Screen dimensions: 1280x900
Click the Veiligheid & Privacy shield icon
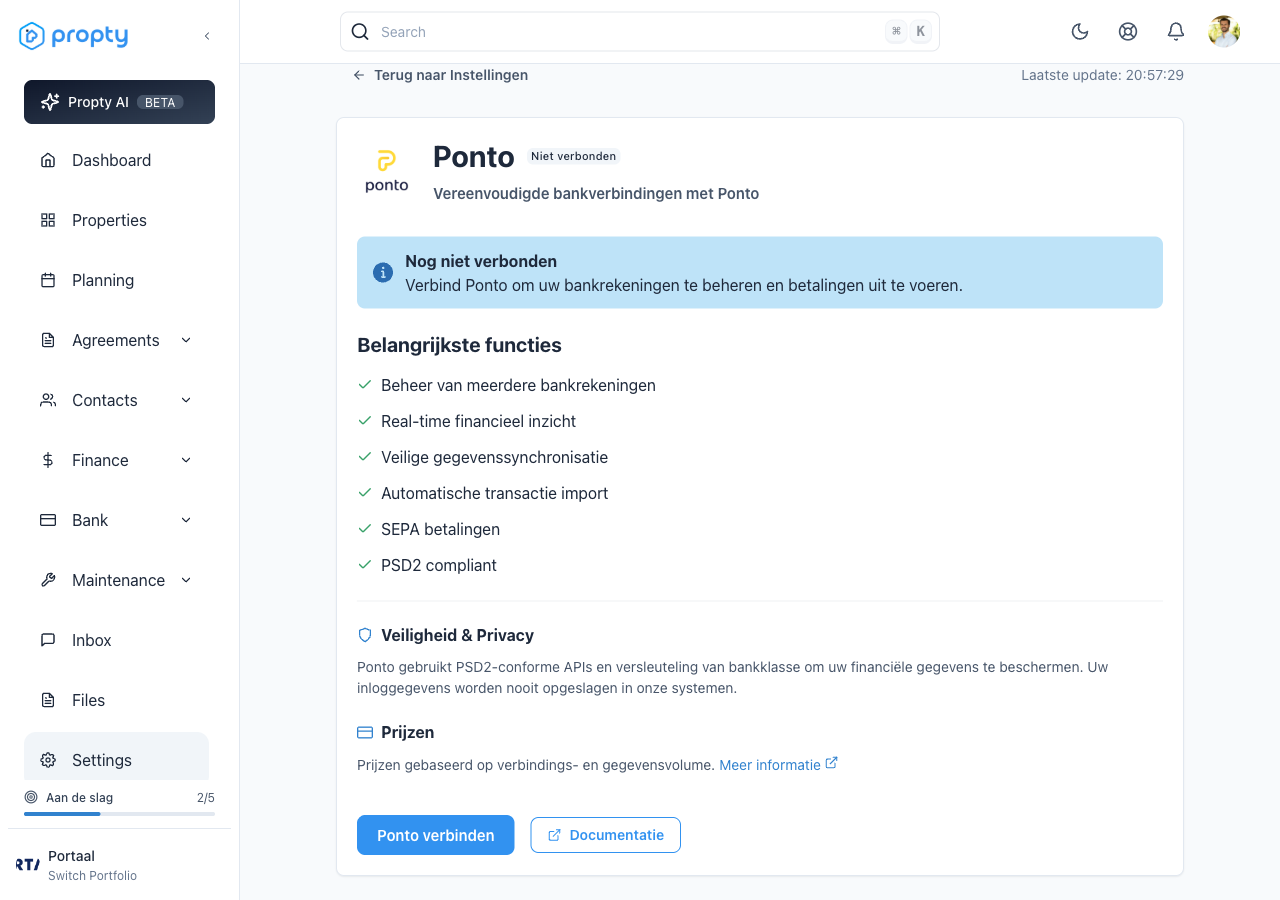[x=365, y=635]
